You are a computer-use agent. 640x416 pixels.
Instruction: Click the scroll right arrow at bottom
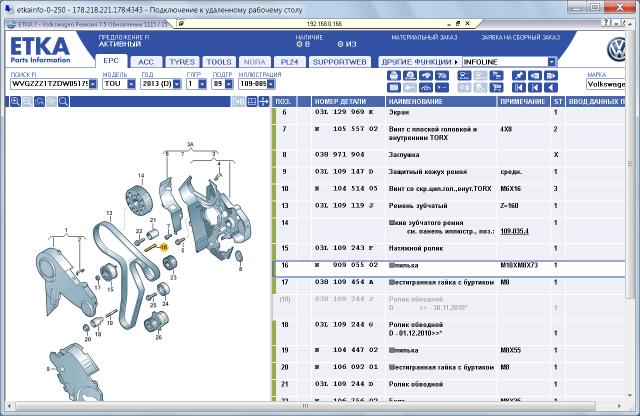[619, 406]
